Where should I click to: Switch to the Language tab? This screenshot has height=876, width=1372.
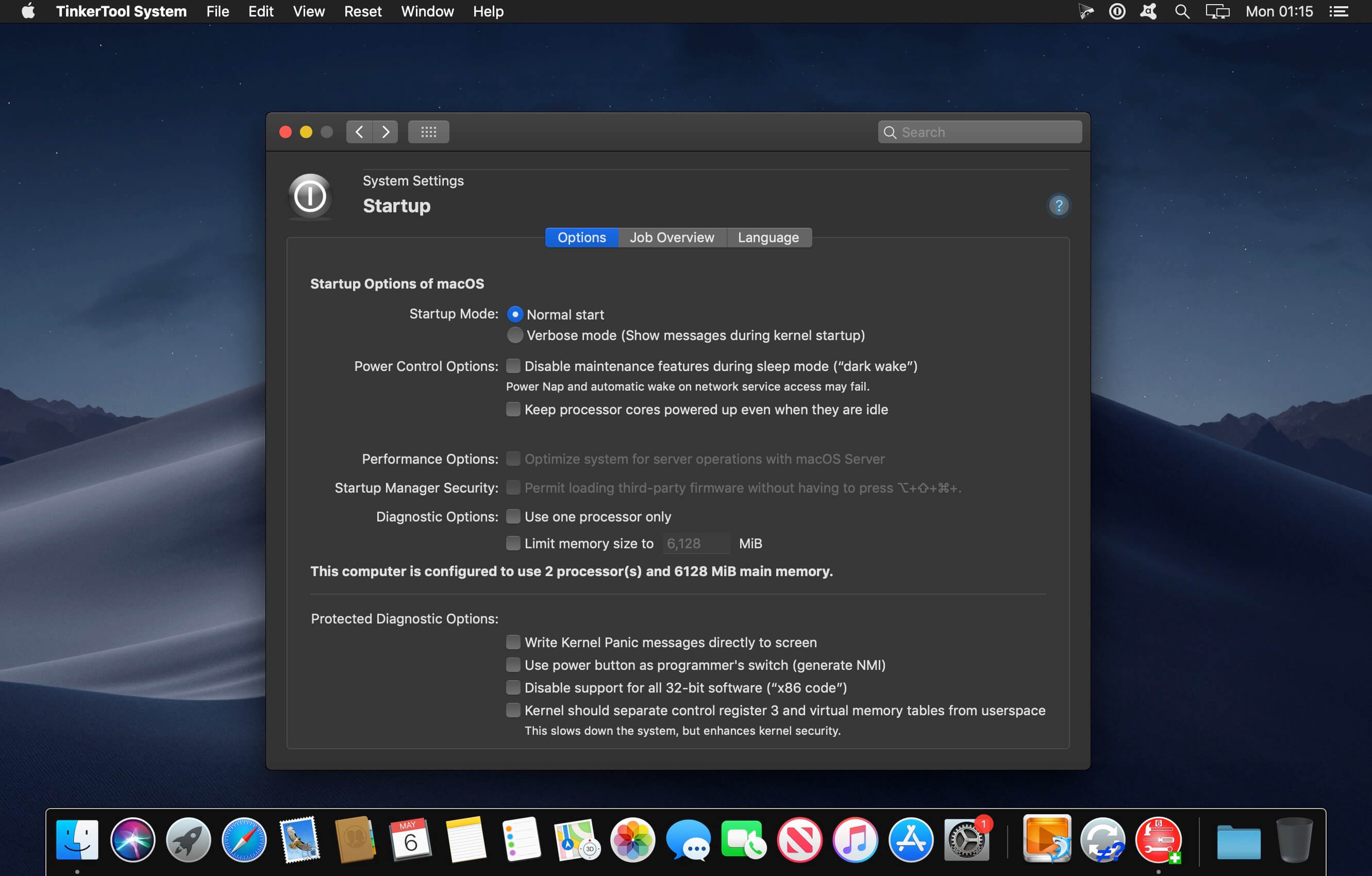(x=768, y=238)
